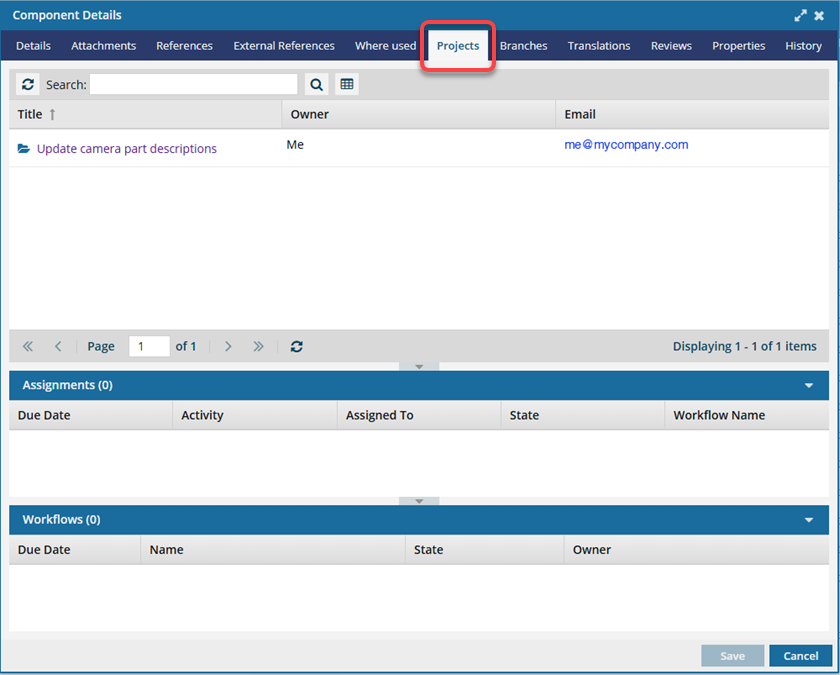Refresh the list from the paging toolbar

297,347
